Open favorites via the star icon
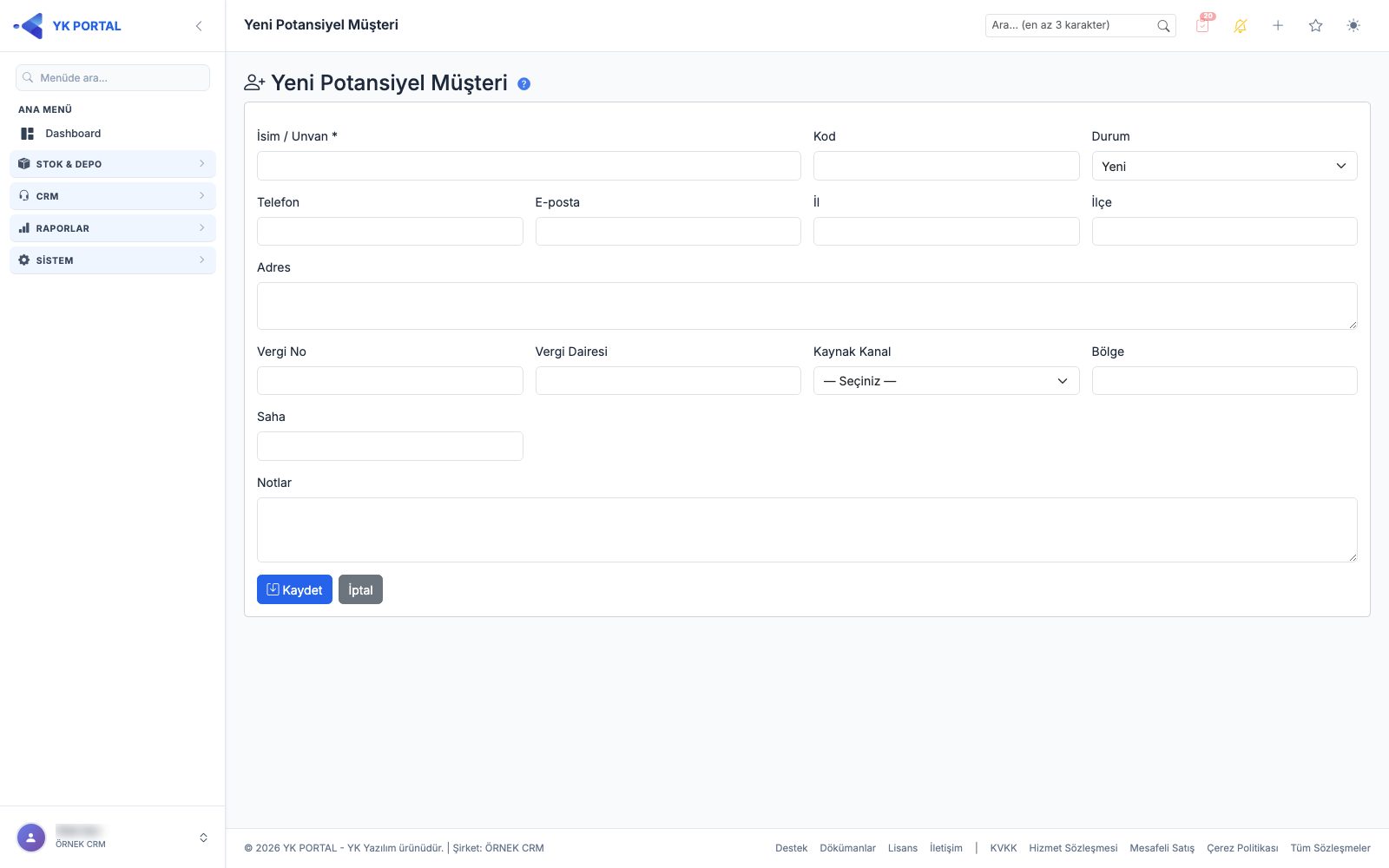Image resolution: width=1389 pixels, height=868 pixels. coord(1316,26)
